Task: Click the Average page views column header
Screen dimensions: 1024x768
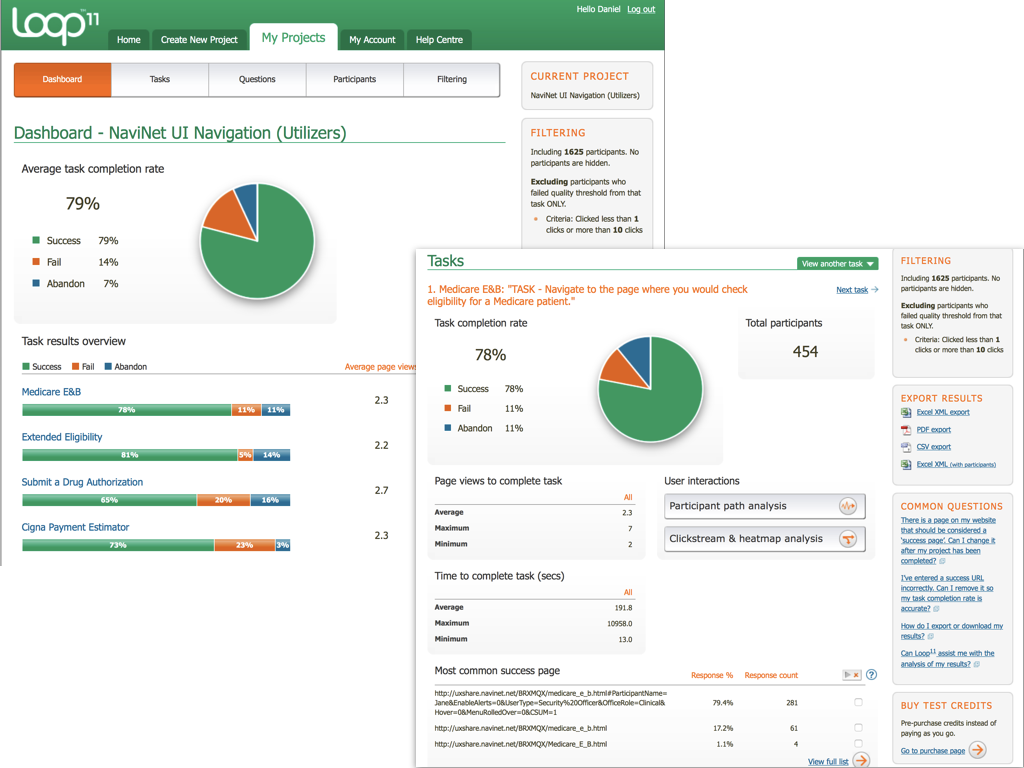Action: click(x=380, y=367)
